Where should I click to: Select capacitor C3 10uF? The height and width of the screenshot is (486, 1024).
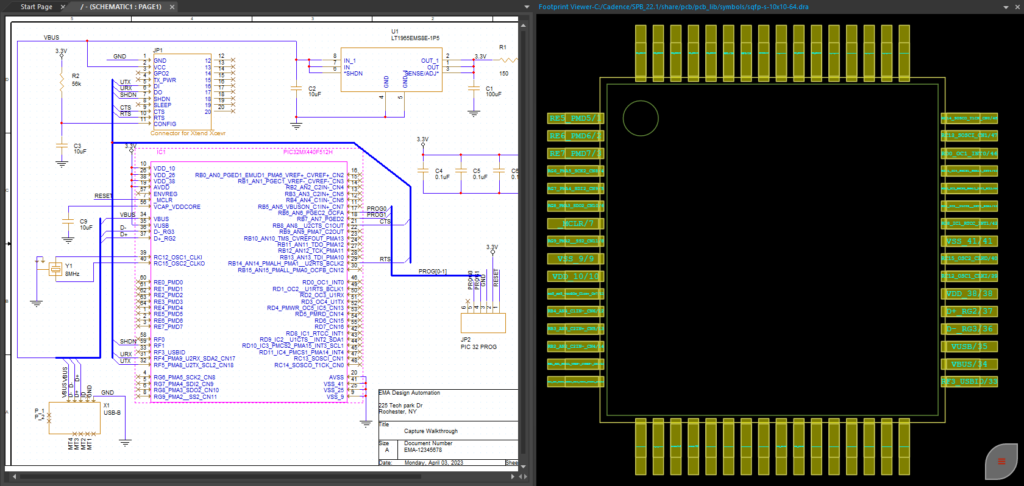(62, 147)
